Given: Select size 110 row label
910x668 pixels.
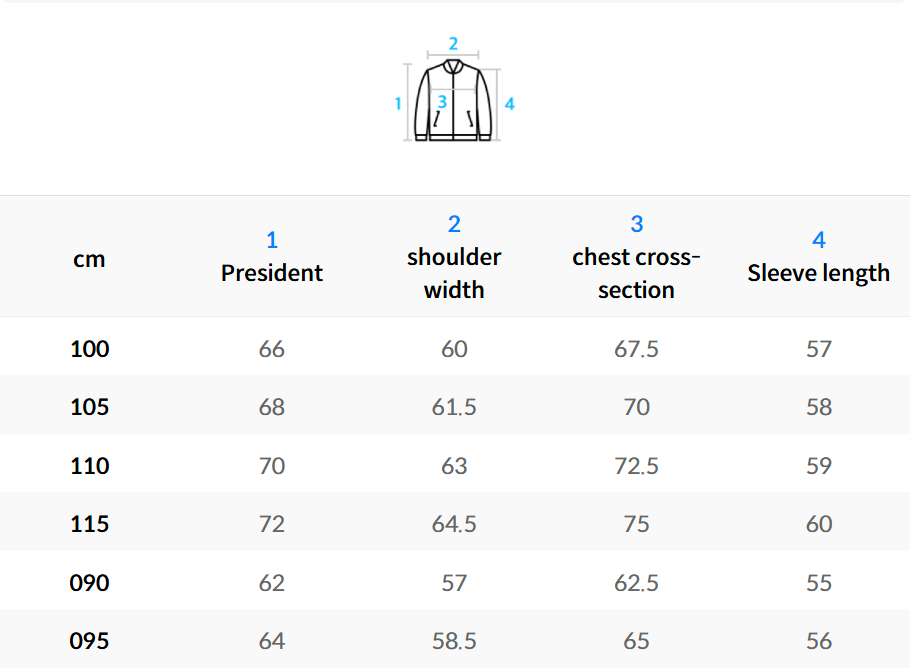Looking at the screenshot, I should pyautogui.click(x=90, y=466).
